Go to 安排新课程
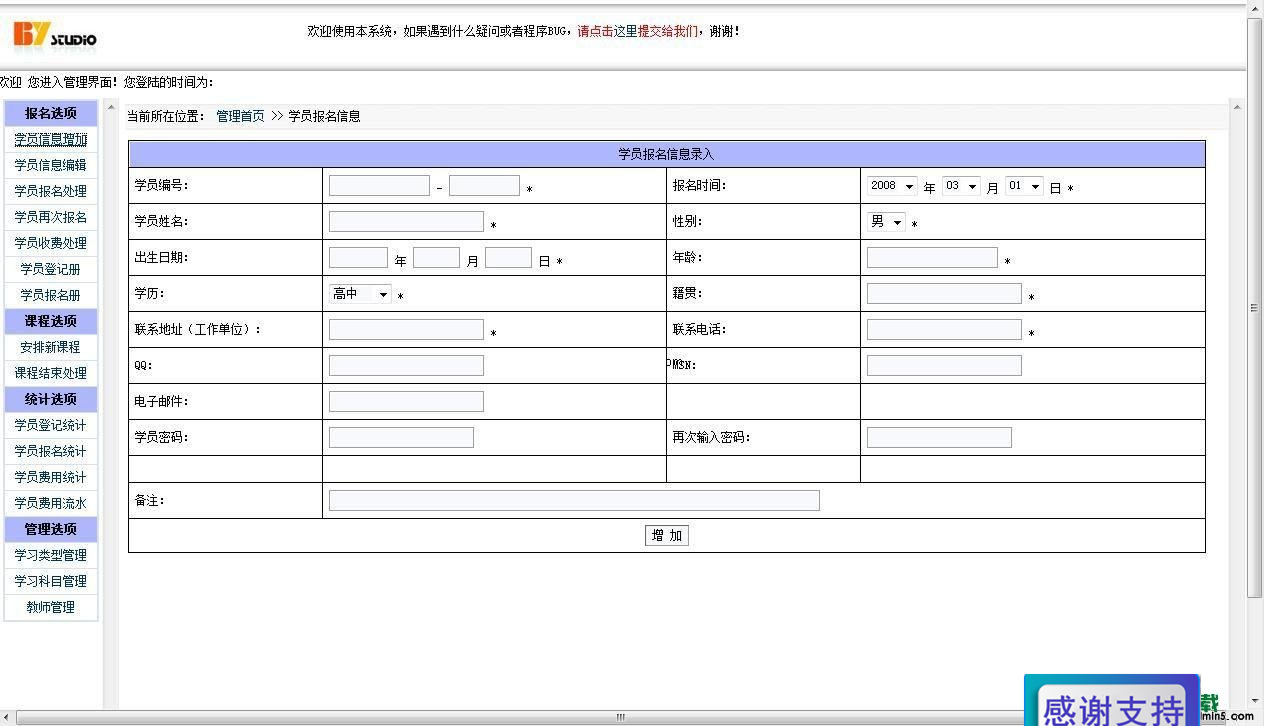The height and width of the screenshot is (726, 1265). (x=51, y=347)
